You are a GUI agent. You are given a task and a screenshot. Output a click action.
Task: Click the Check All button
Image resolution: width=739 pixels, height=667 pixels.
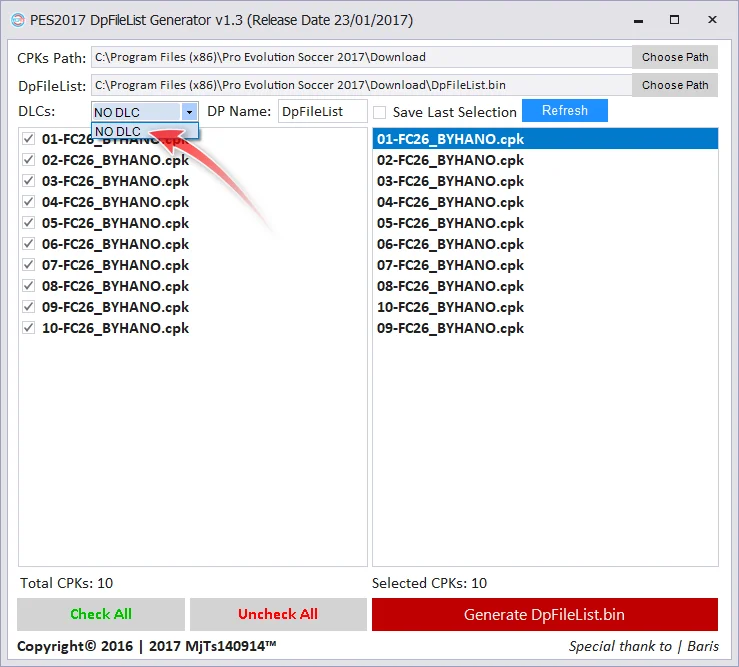click(x=101, y=614)
